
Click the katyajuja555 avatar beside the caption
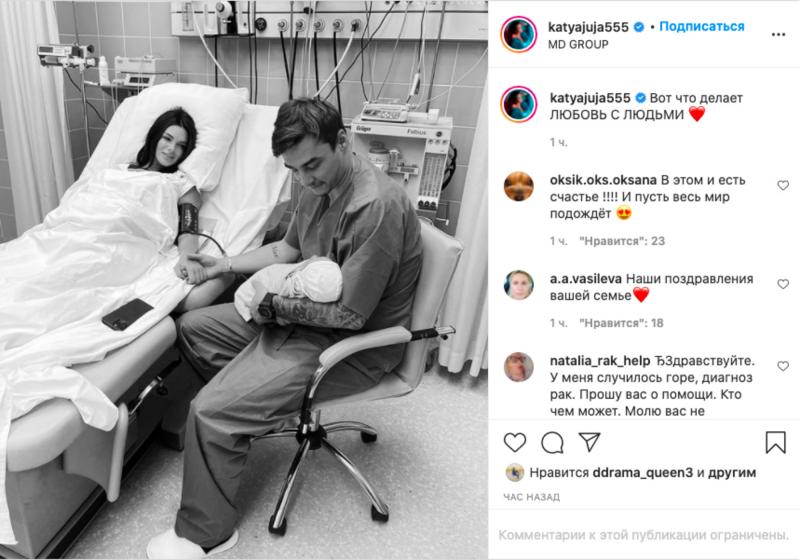click(519, 105)
